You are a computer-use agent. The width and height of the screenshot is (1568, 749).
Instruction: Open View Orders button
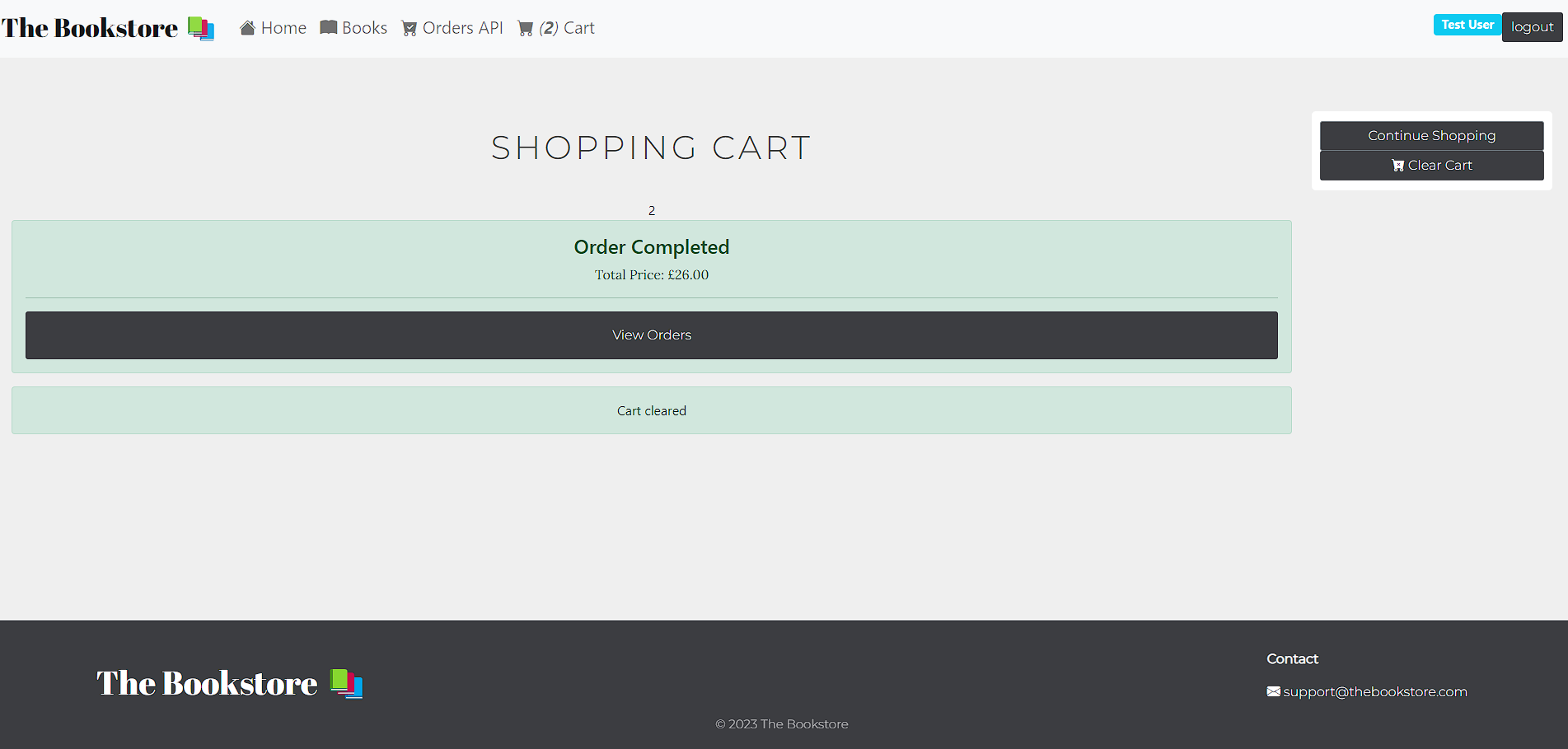pyautogui.click(x=652, y=335)
